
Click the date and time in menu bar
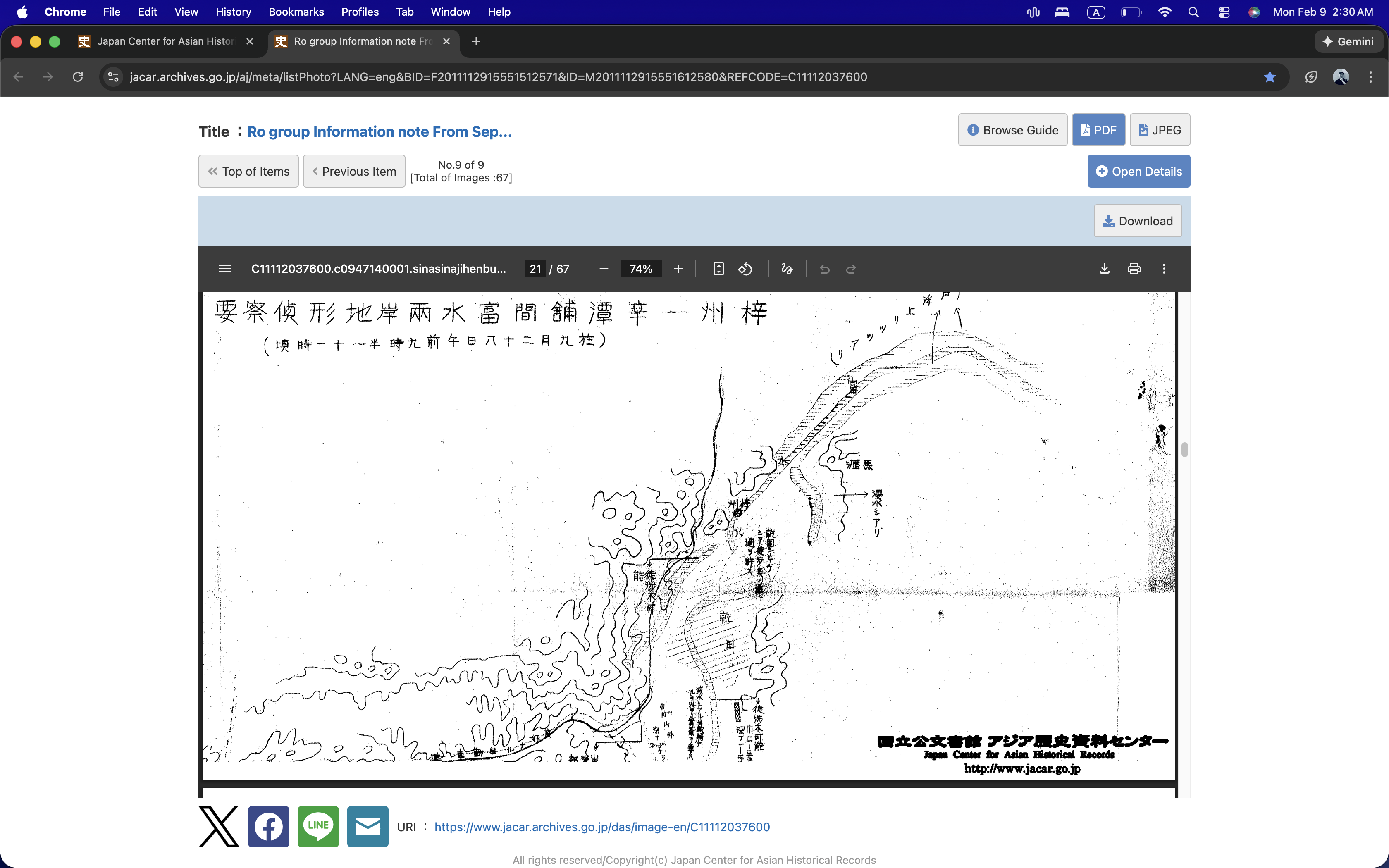[x=1323, y=12]
